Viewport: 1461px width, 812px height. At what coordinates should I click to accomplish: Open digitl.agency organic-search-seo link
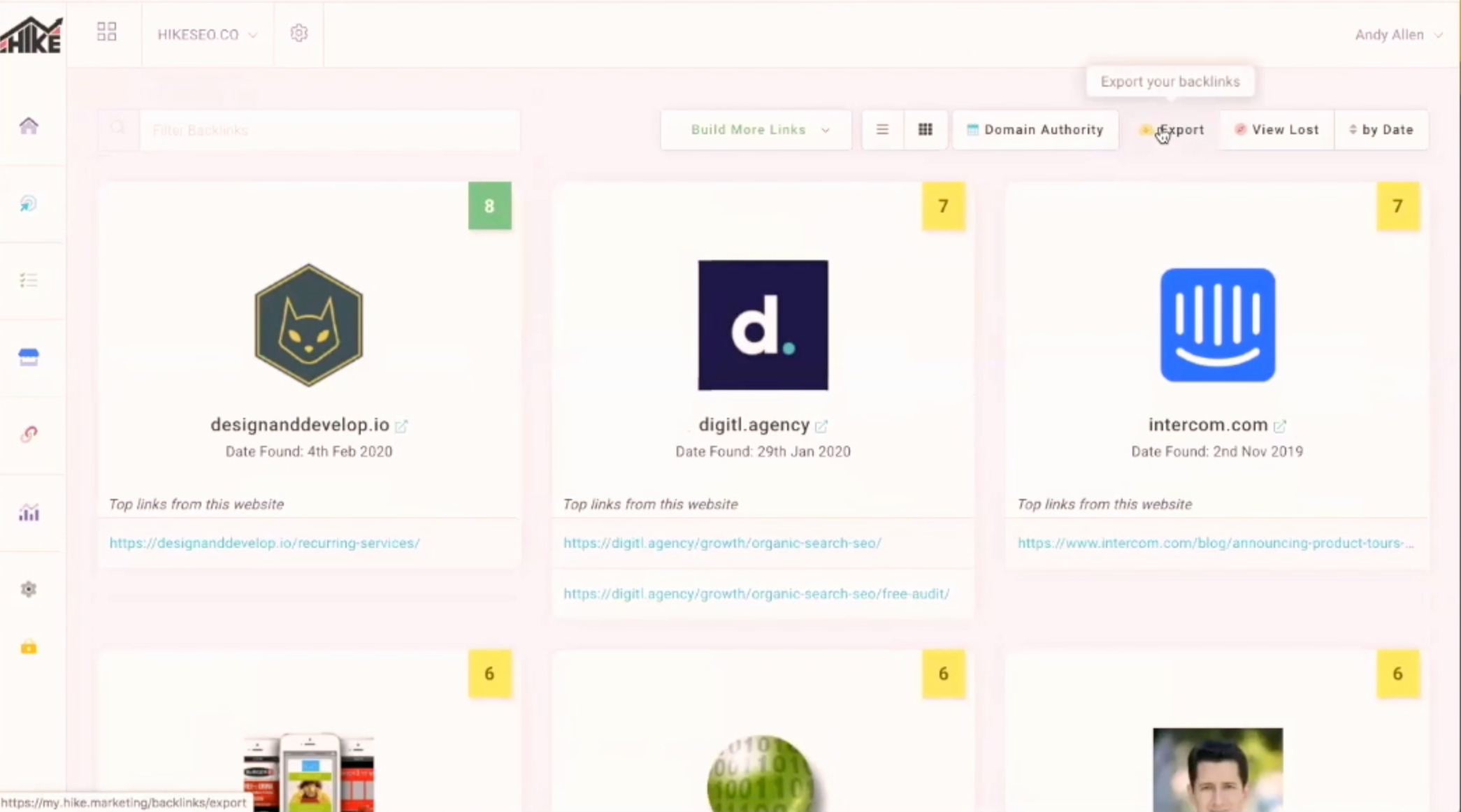click(722, 543)
